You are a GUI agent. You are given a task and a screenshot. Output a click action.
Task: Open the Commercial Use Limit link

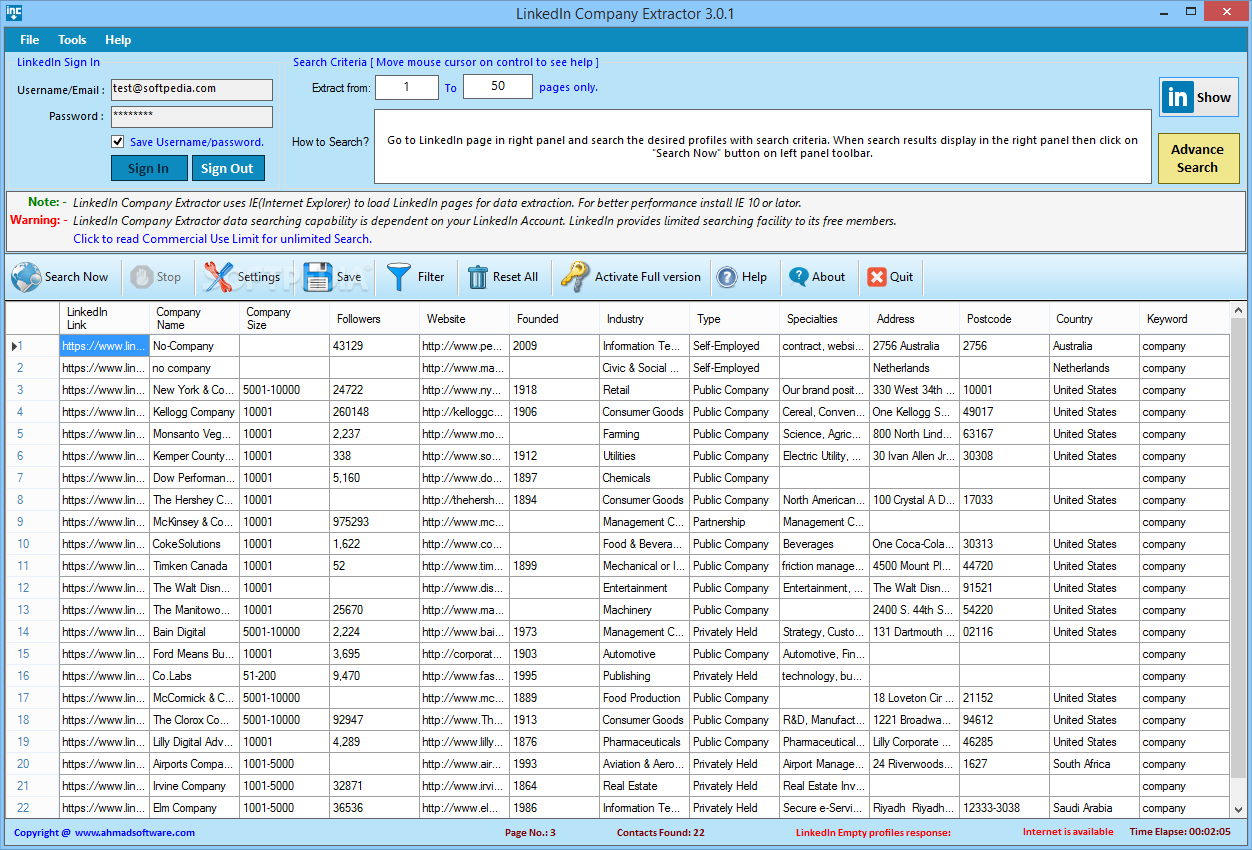(x=222, y=239)
